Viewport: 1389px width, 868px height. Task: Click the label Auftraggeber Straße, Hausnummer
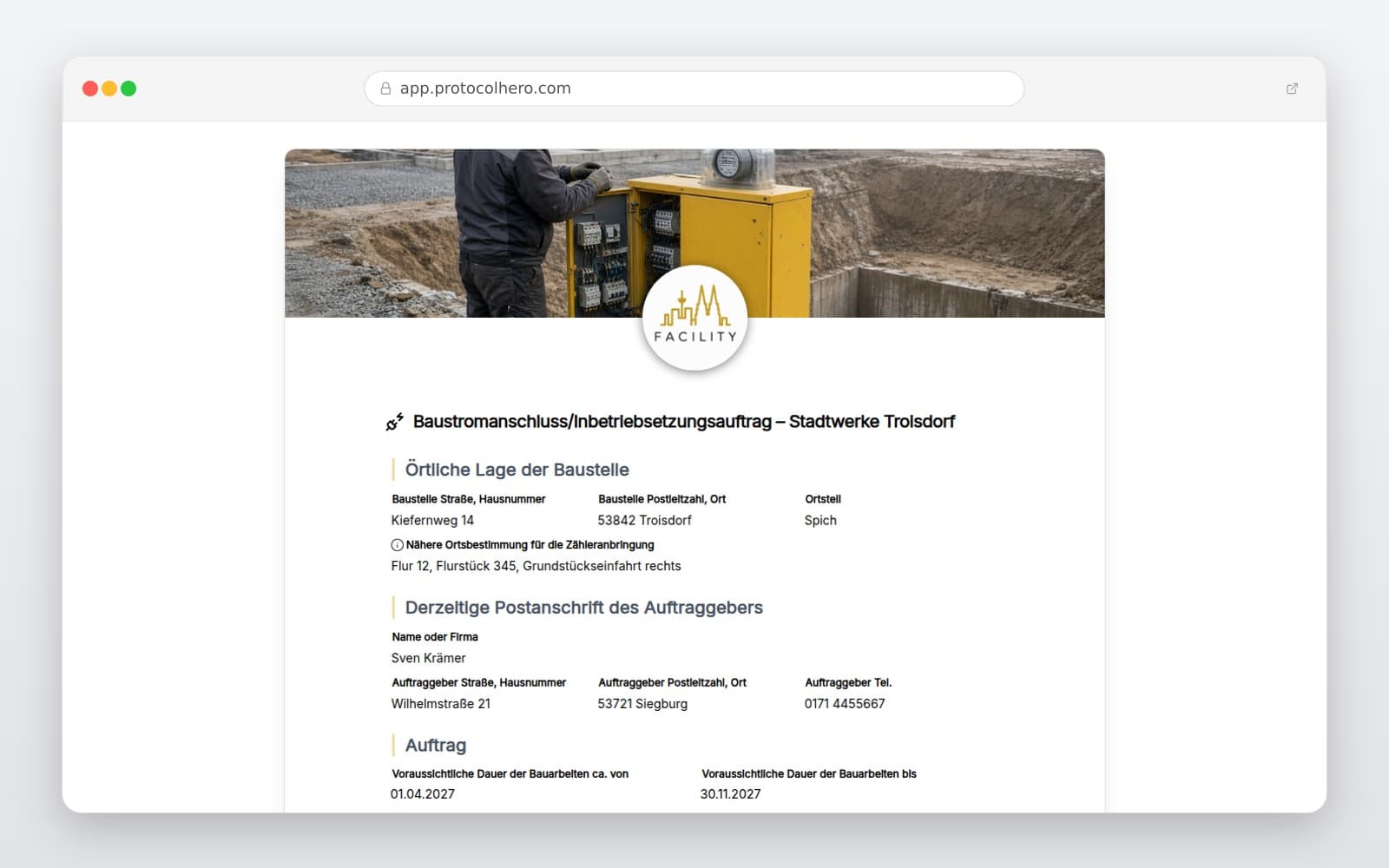pos(479,683)
